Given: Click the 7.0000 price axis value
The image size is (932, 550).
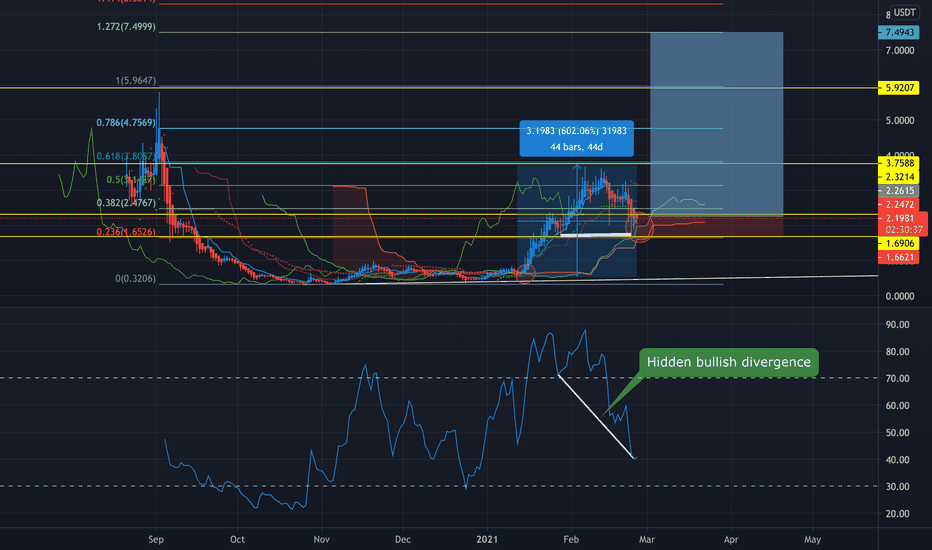Looking at the screenshot, I should point(900,51).
